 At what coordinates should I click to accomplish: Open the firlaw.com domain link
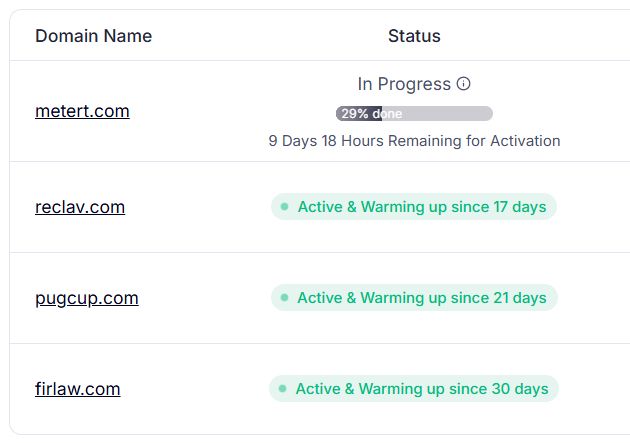pos(78,389)
